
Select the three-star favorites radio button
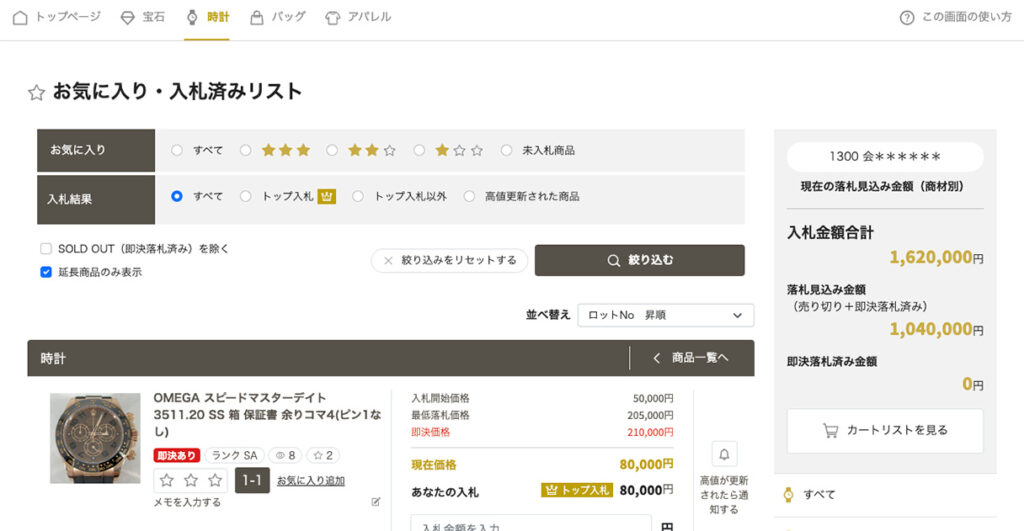246,150
